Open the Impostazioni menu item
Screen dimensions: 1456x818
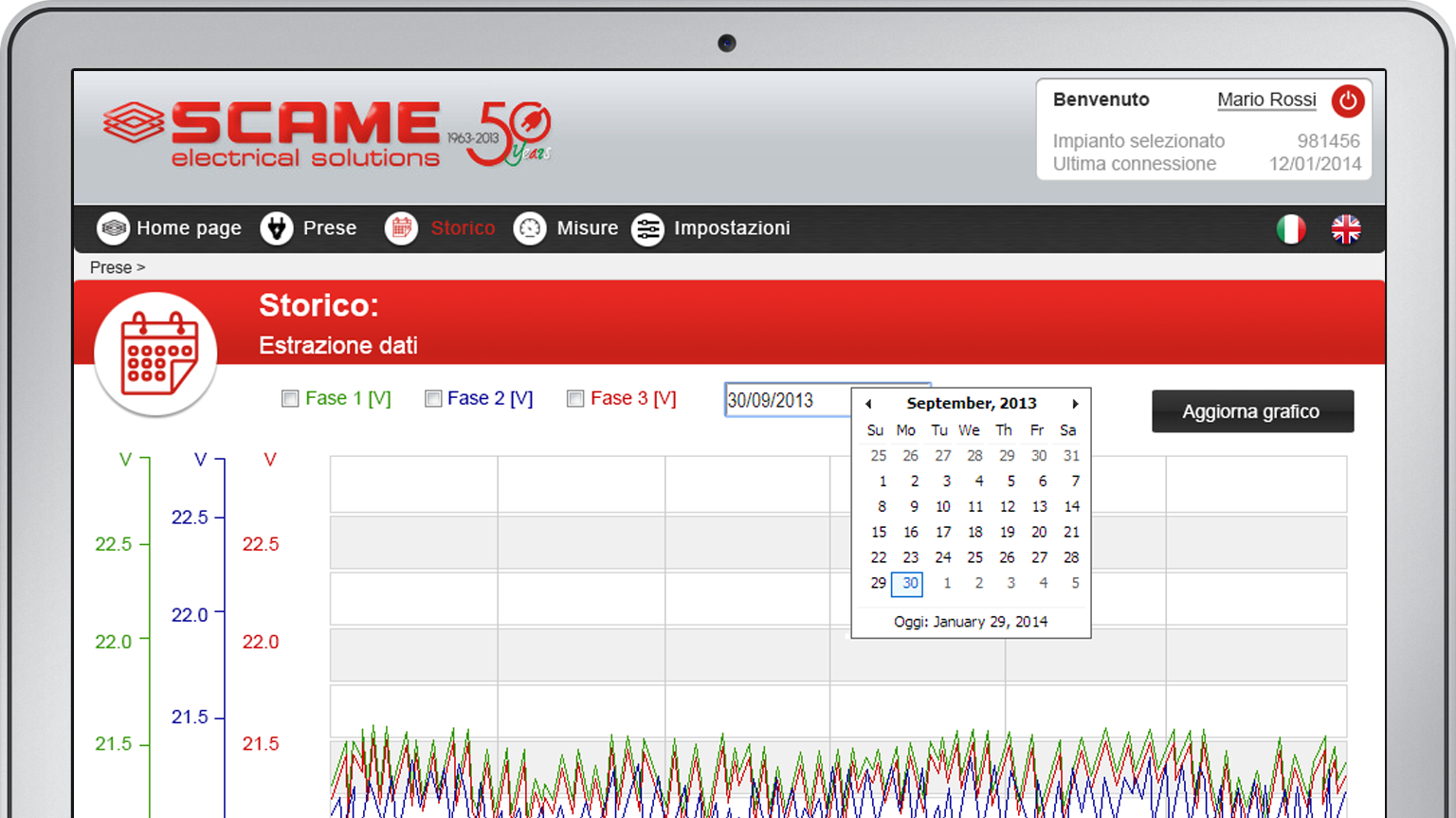[731, 228]
